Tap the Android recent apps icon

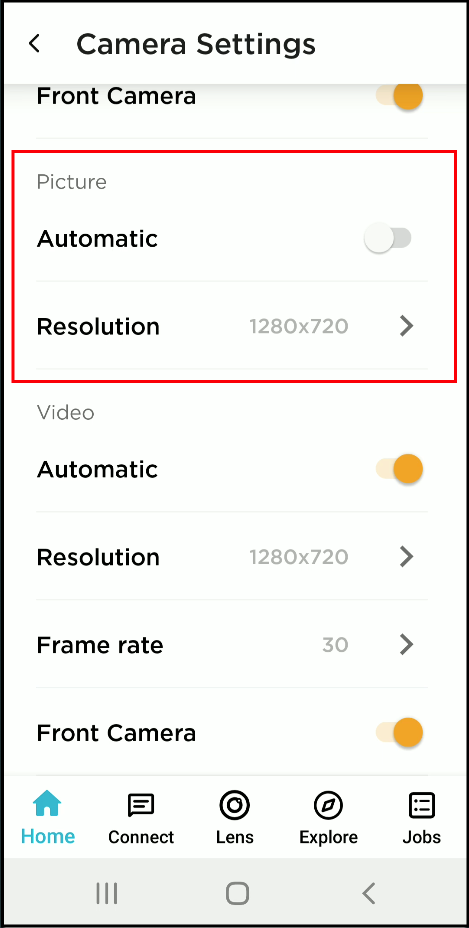point(107,893)
